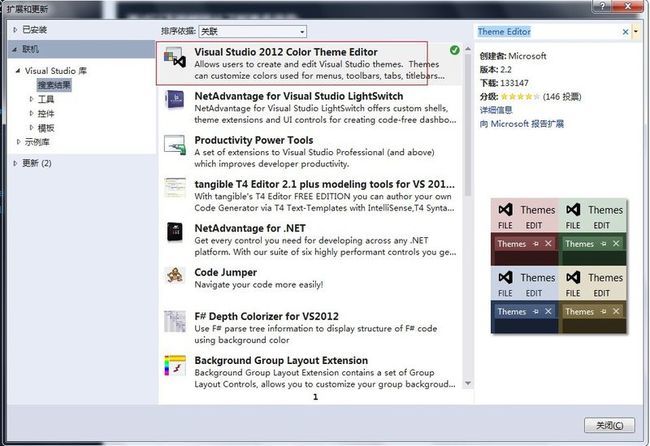The width and height of the screenshot is (650, 446).
Task: Click the NetAdvantage for .NET icon
Action: (175, 232)
